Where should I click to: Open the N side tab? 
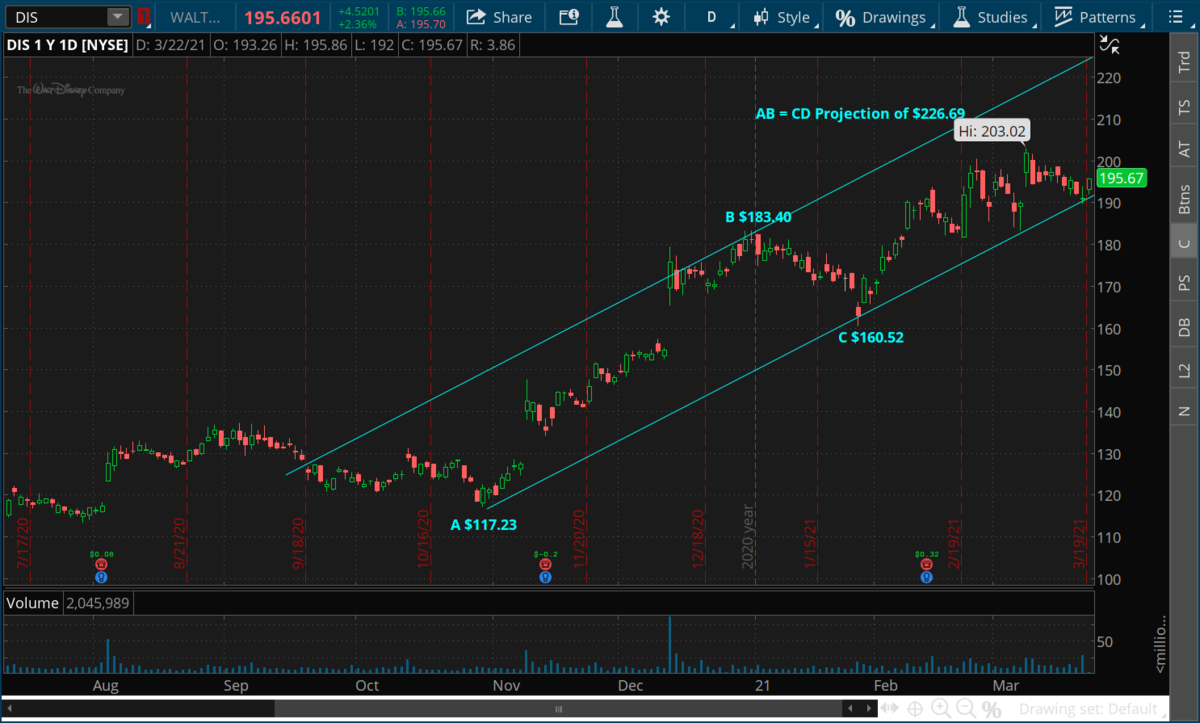[1184, 411]
